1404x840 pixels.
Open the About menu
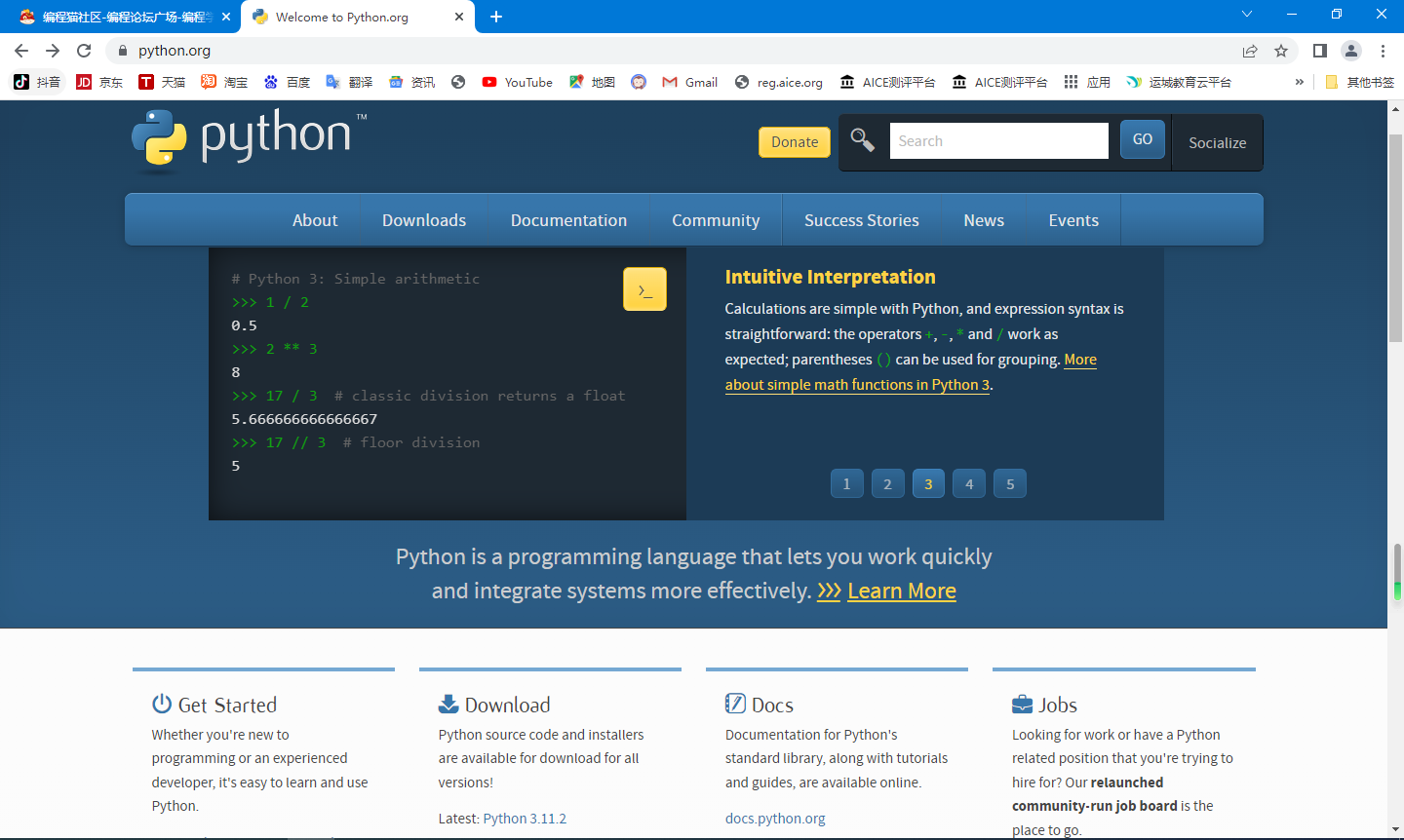[x=315, y=220]
